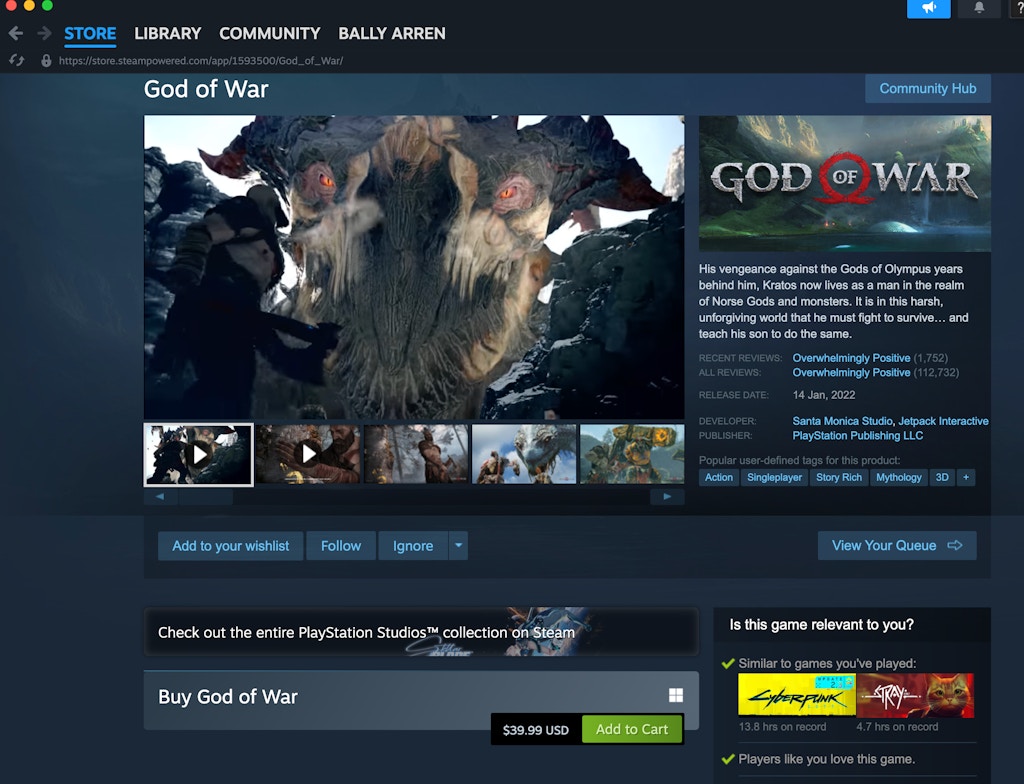Screen dimensions: 1024x784
Task: Go back with the left arrow icon
Action: (x=16, y=33)
